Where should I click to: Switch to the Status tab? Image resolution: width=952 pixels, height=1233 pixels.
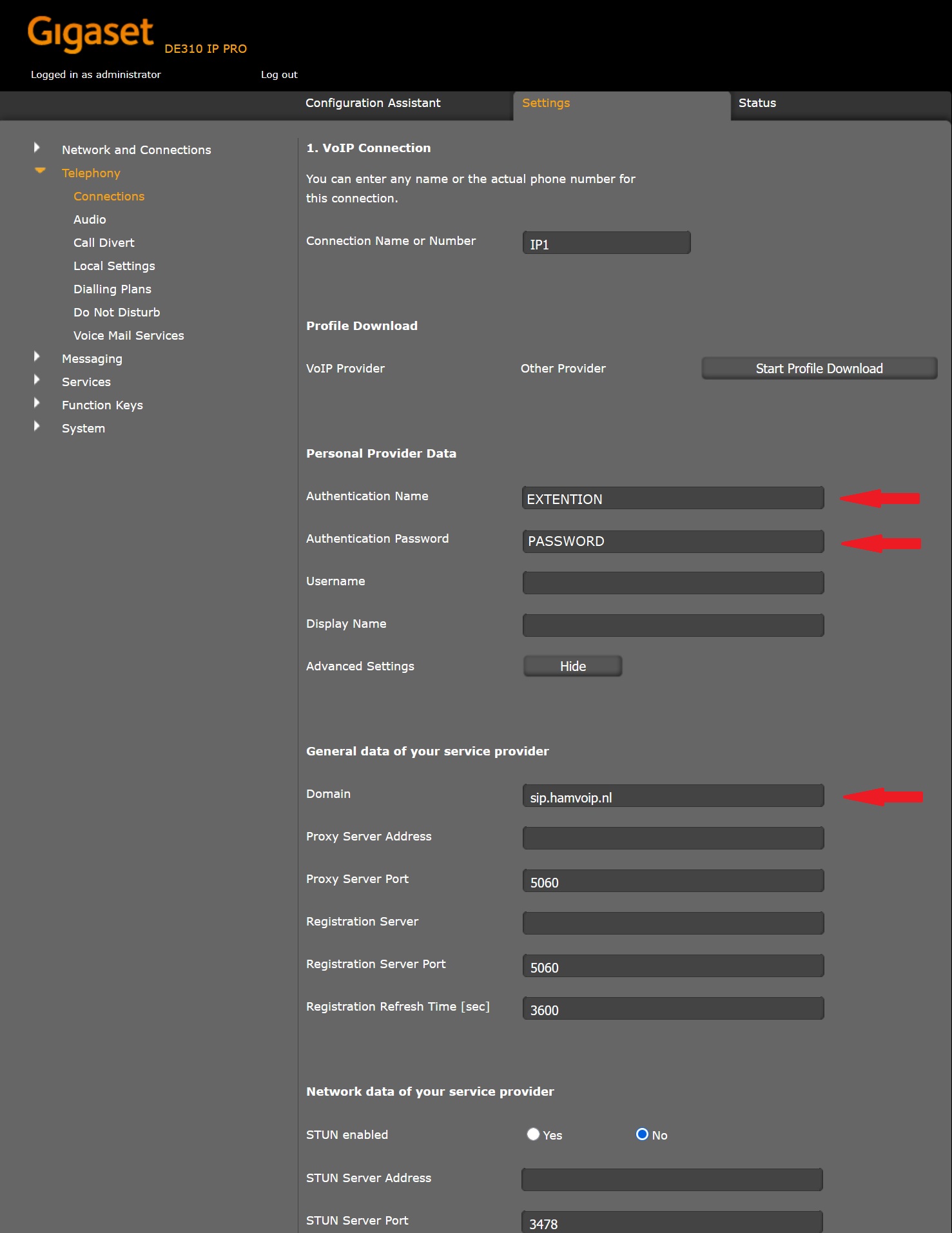pyautogui.click(x=757, y=103)
